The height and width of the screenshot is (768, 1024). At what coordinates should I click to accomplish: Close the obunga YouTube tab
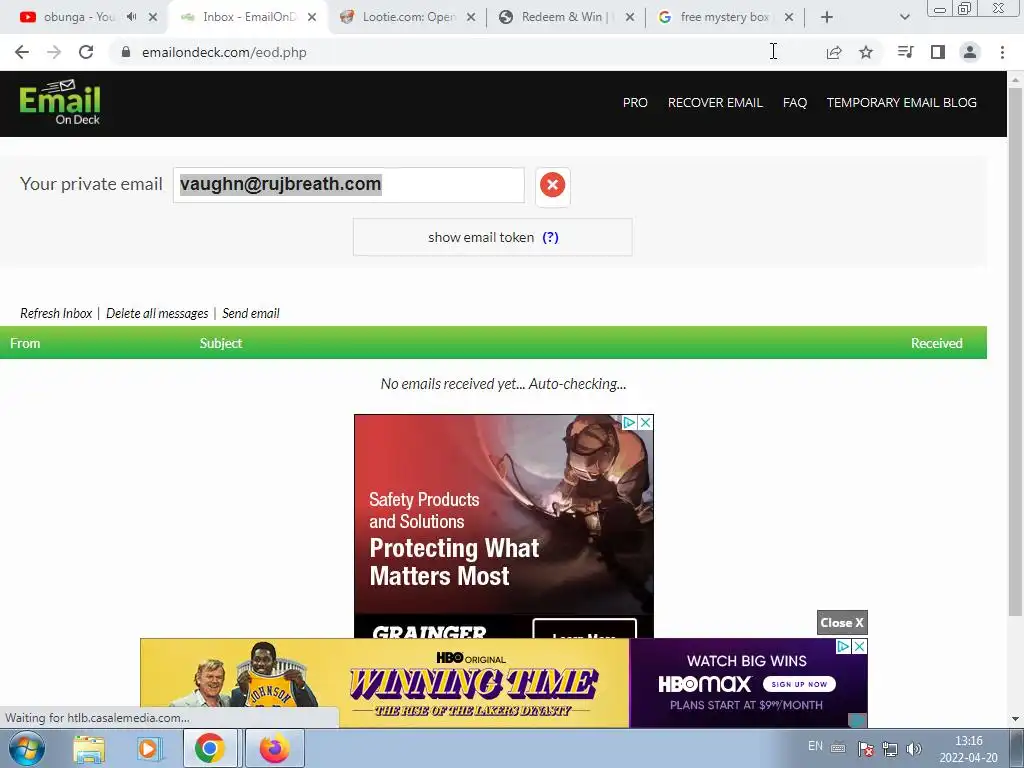(153, 17)
